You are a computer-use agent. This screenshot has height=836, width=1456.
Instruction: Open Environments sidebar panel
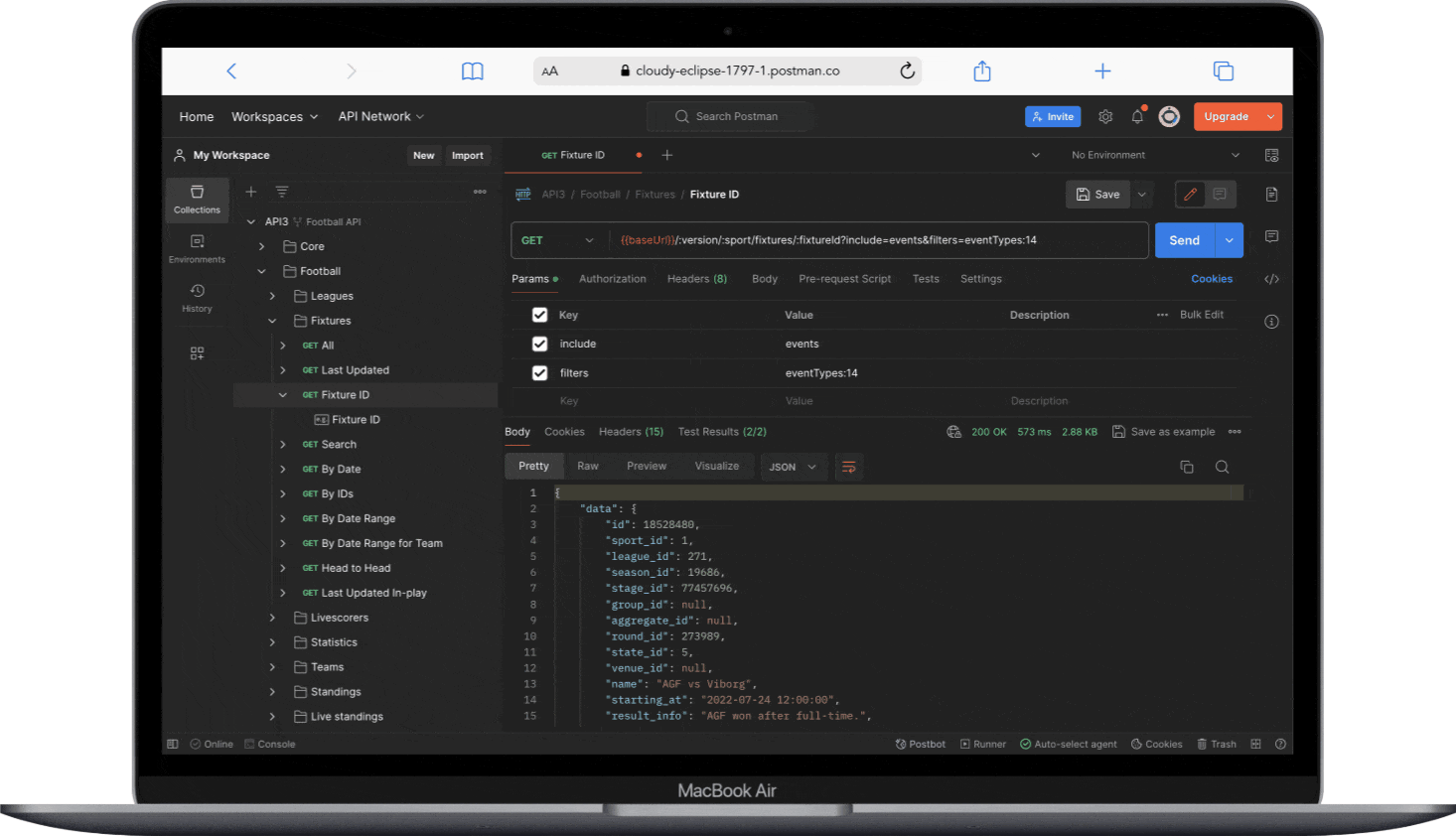tap(197, 248)
